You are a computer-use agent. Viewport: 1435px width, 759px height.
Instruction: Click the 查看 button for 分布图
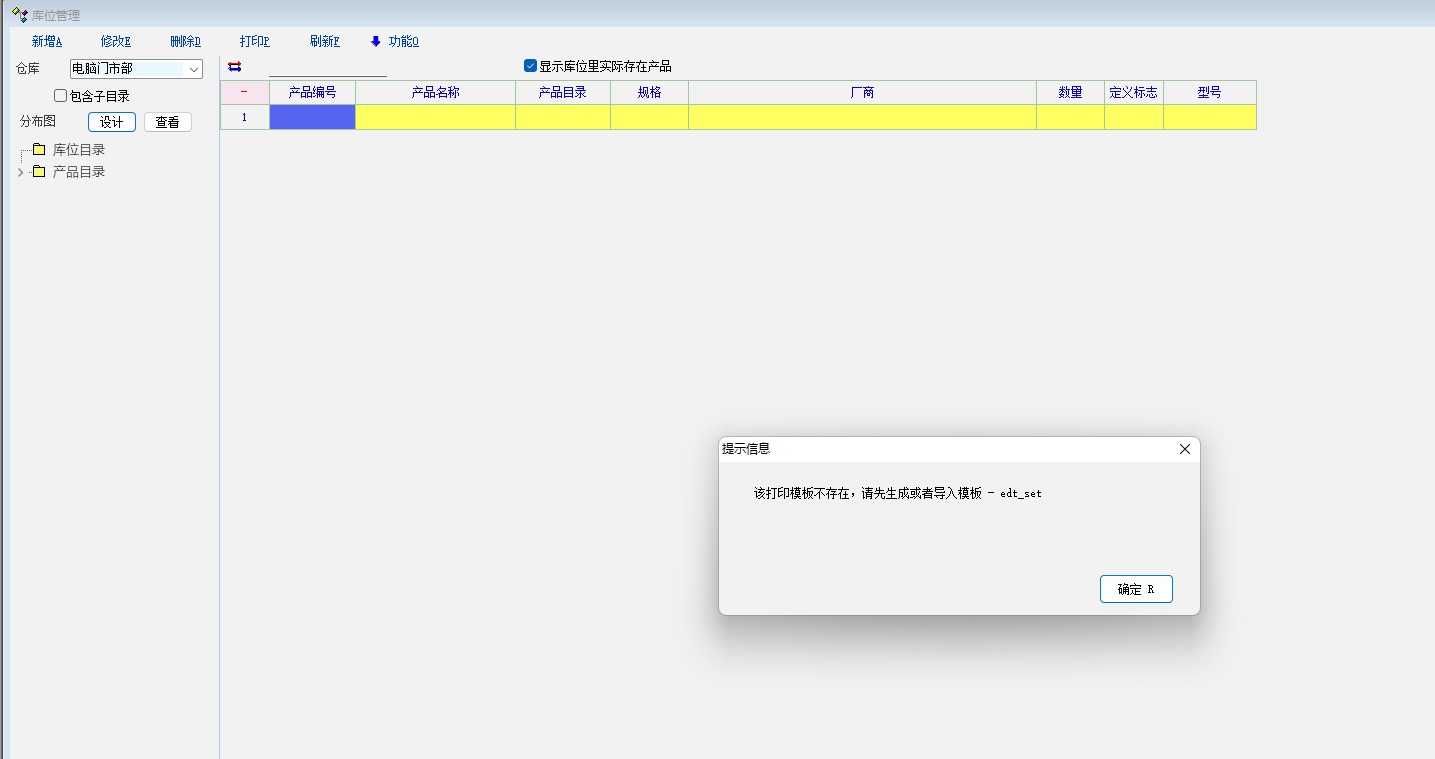click(167, 122)
